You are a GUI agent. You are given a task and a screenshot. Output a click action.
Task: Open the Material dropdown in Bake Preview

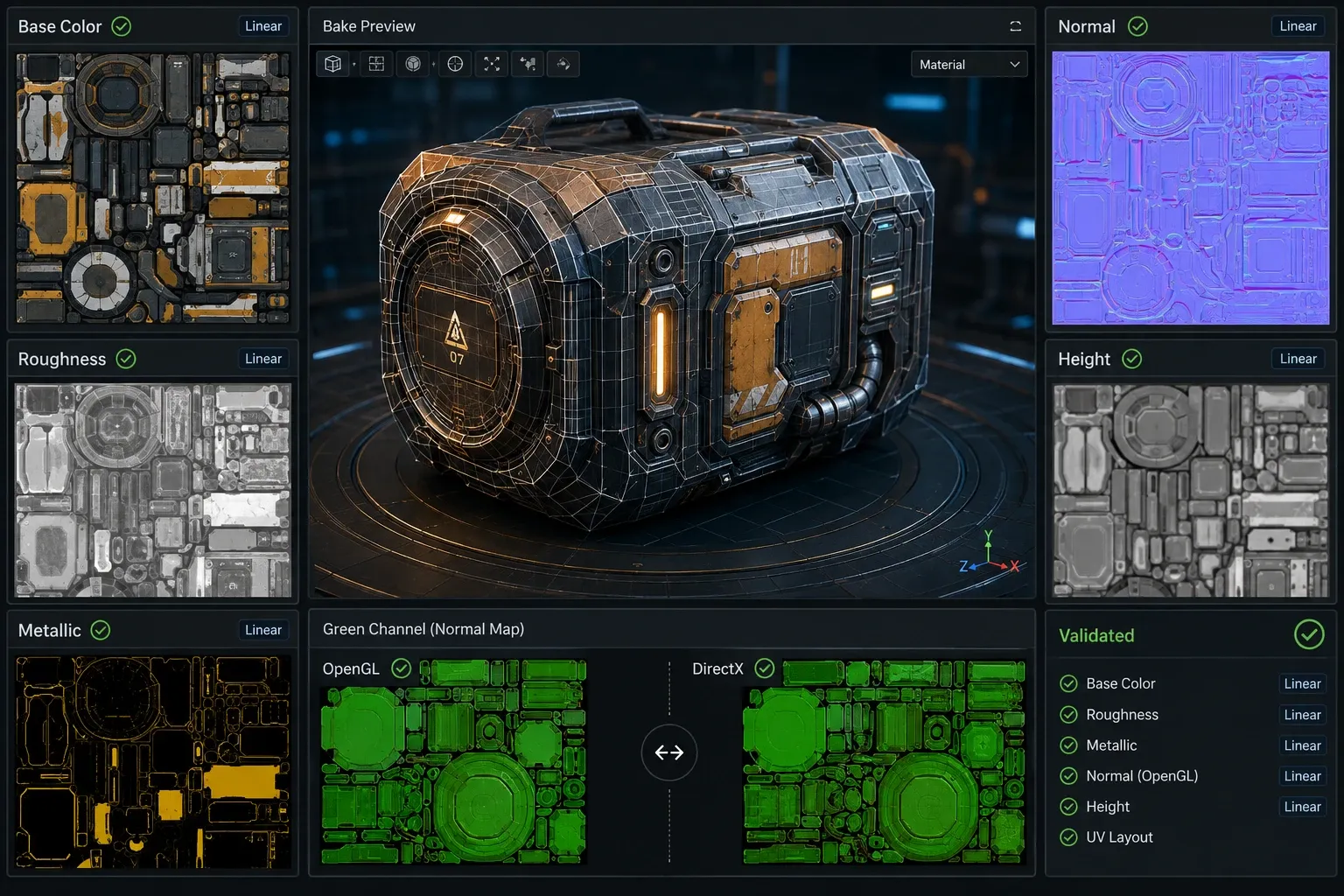pyautogui.click(x=969, y=64)
